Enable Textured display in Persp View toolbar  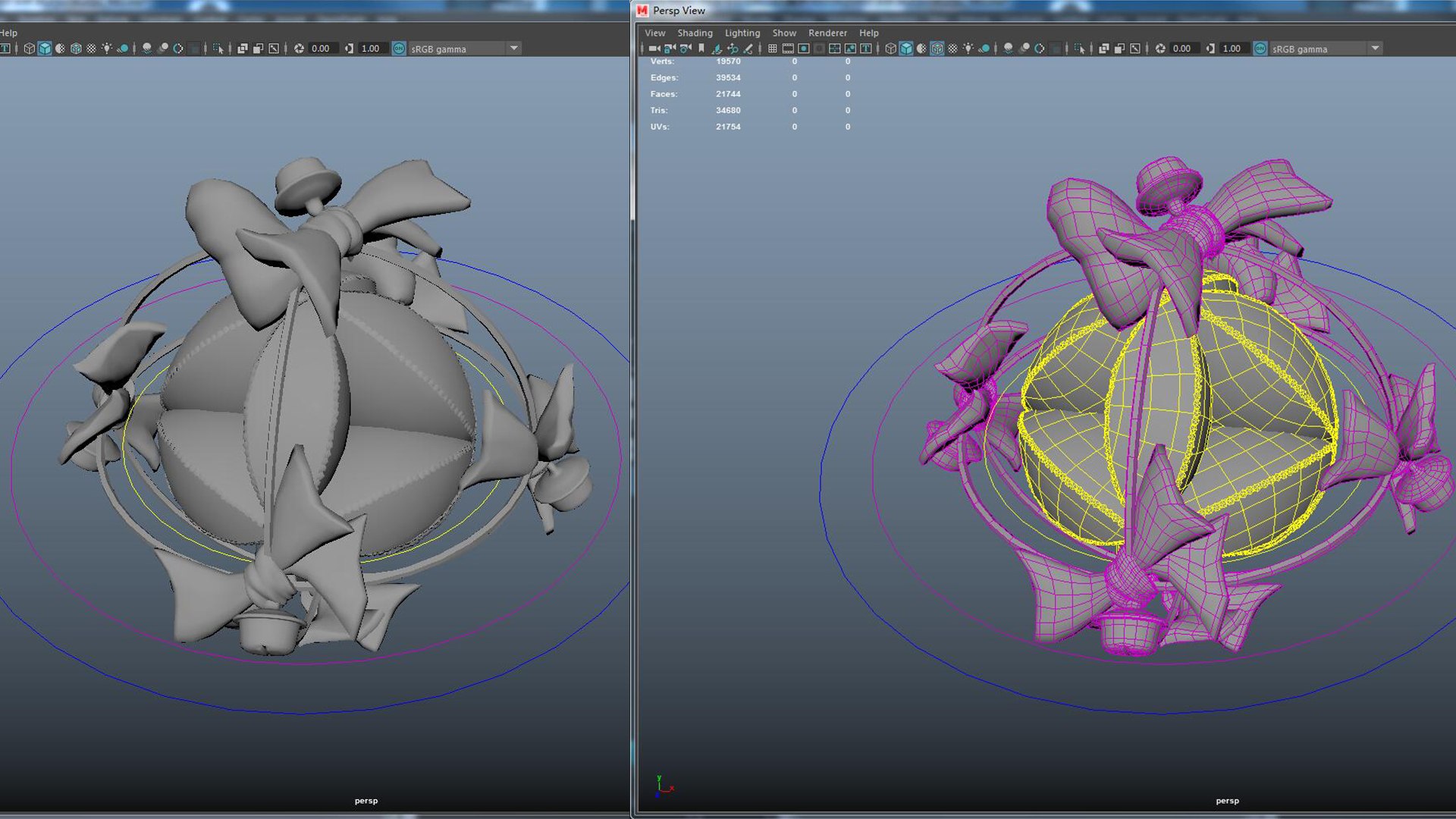pos(953,49)
